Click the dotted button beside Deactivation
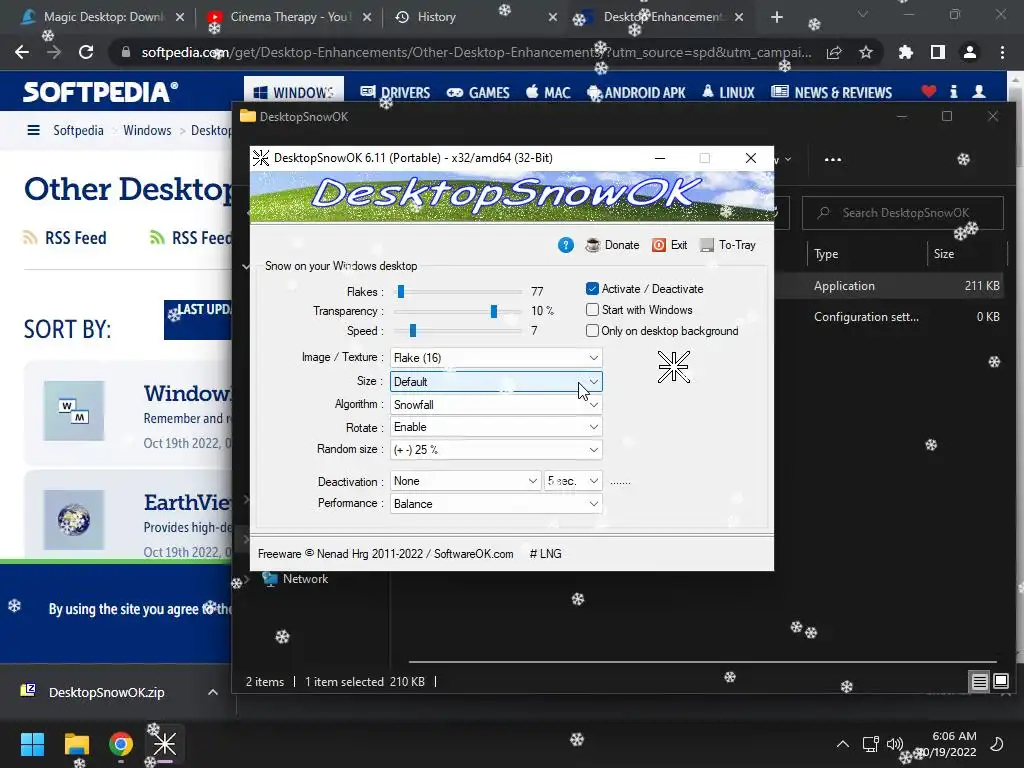 click(620, 481)
